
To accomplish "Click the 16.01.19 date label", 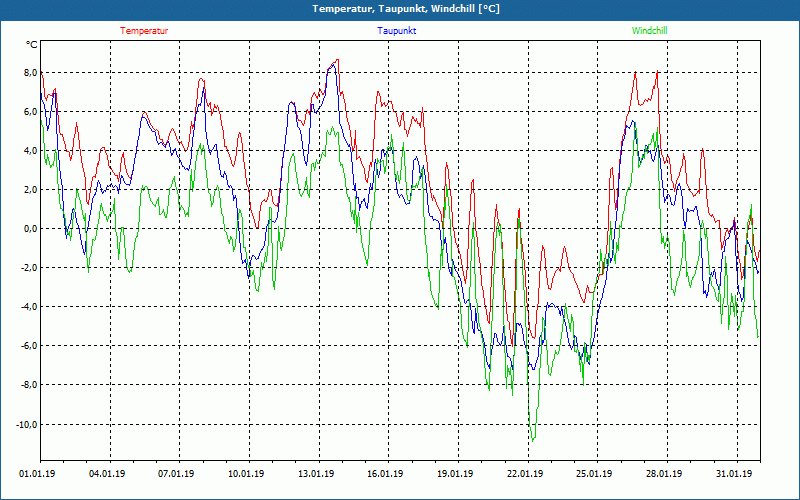I will click(x=385, y=474).
